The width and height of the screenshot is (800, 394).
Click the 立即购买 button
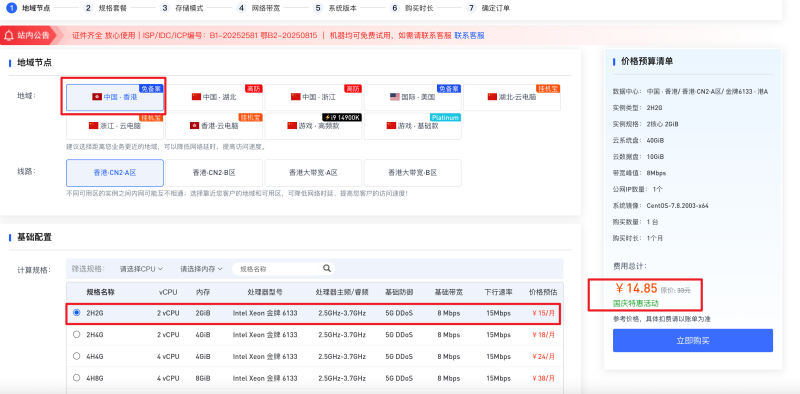tap(693, 340)
